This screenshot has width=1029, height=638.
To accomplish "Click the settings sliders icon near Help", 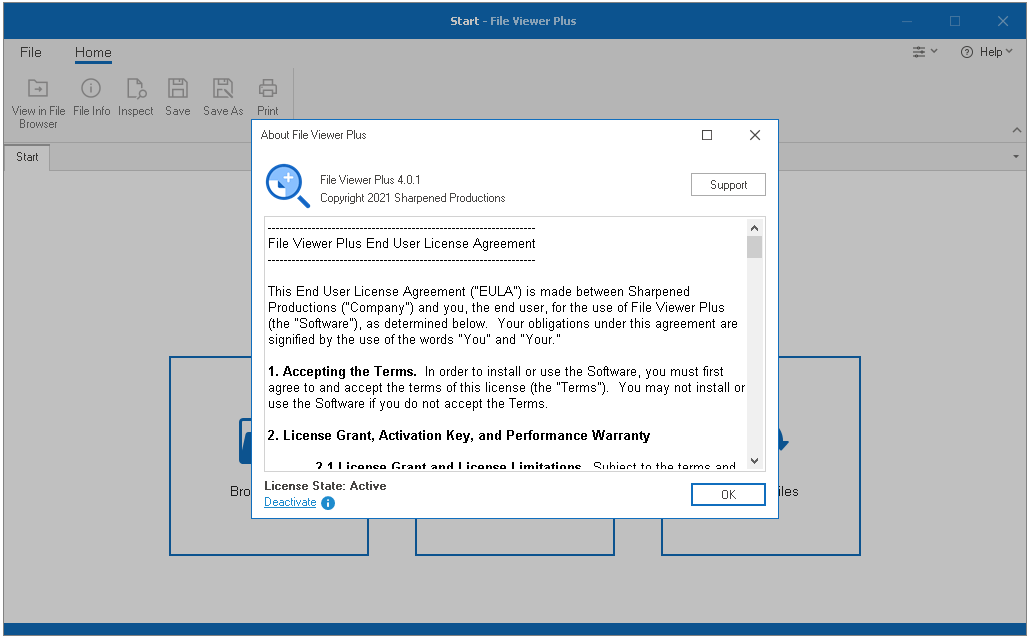I will [919, 51].
